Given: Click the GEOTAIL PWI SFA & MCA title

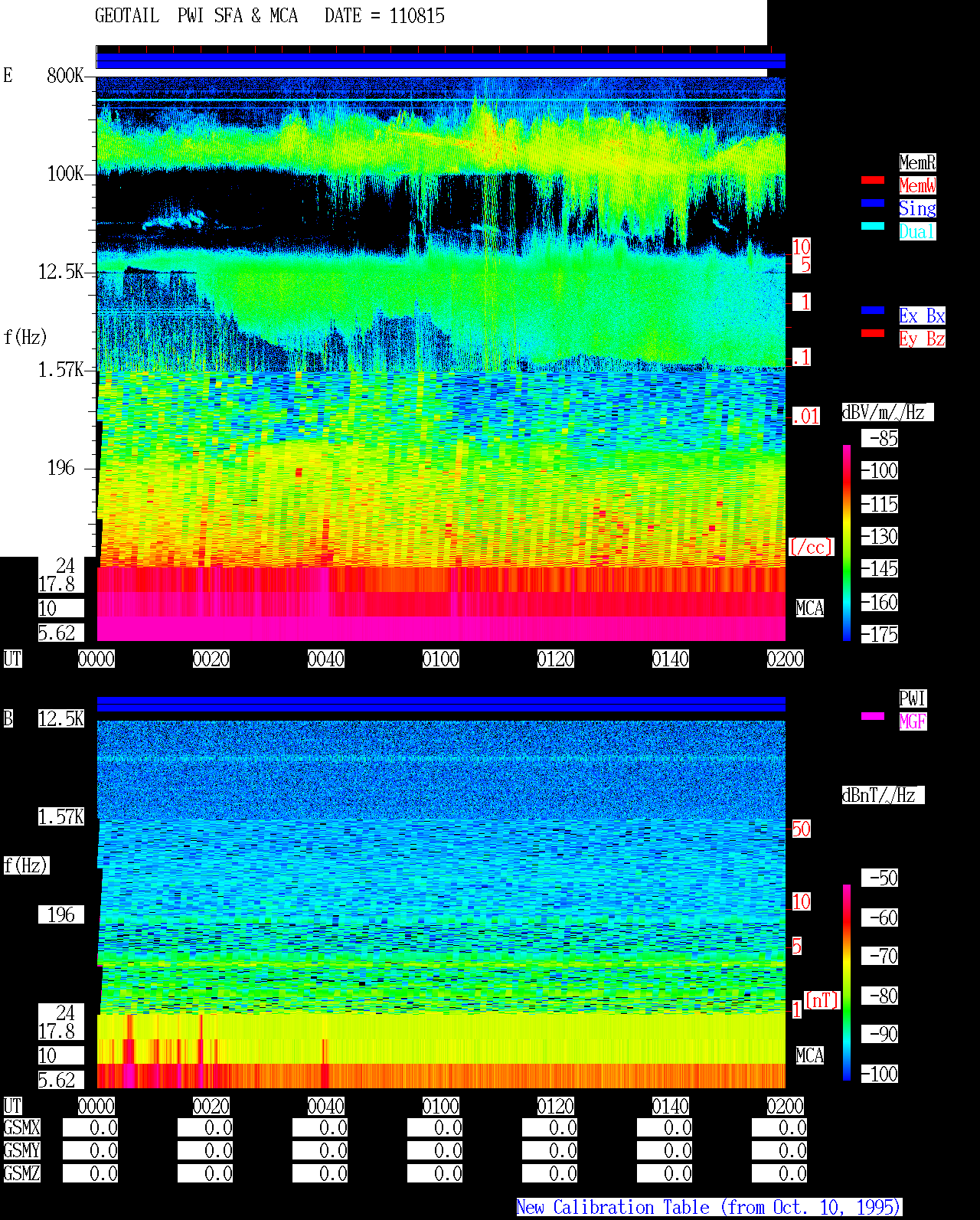Looking at the screenshot, I should pyautogui.click(x=196, y=15).
